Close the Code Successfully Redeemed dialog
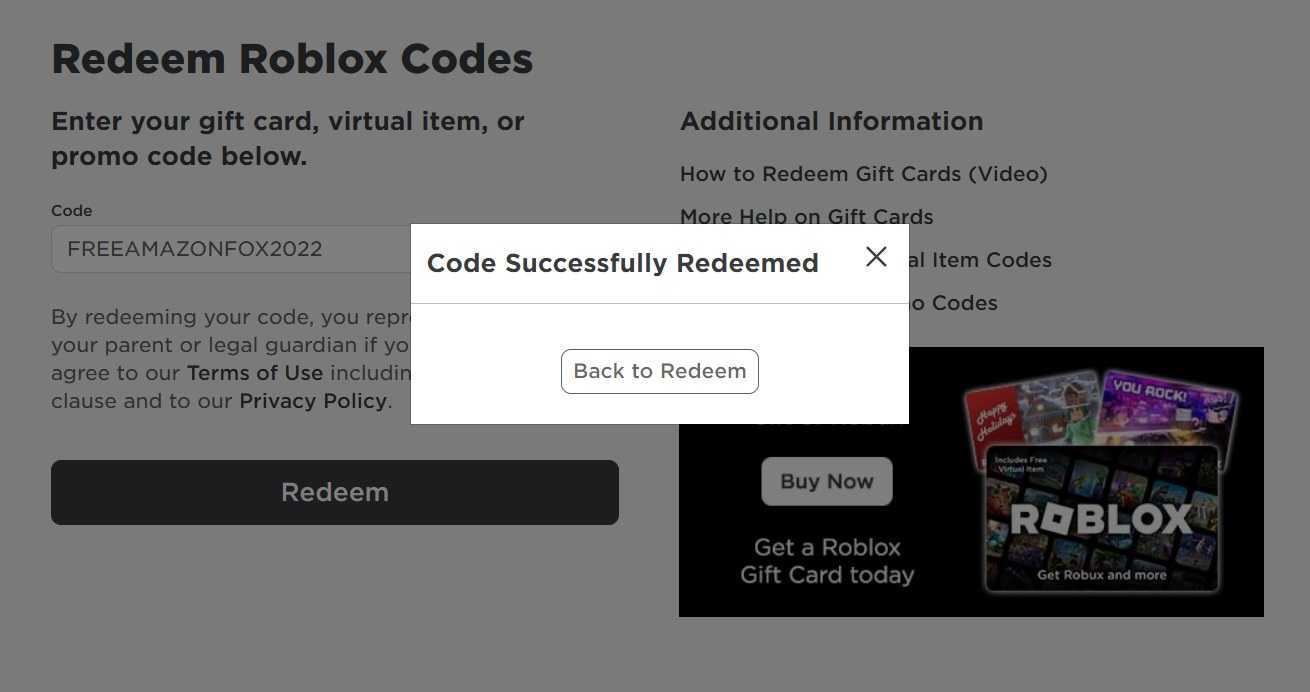The image size is (1310, 692). click(876, 257)
